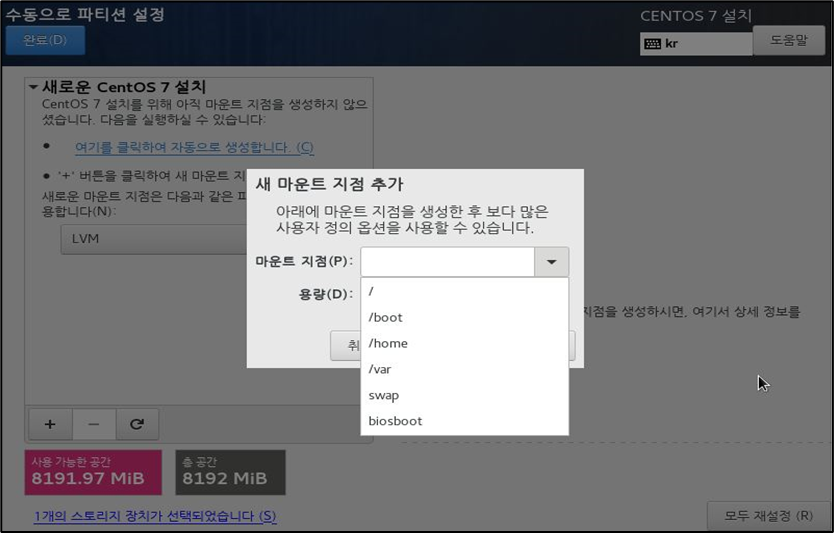
Task: Click the available space 8191.97 MiB box
Action: (93, 472)
